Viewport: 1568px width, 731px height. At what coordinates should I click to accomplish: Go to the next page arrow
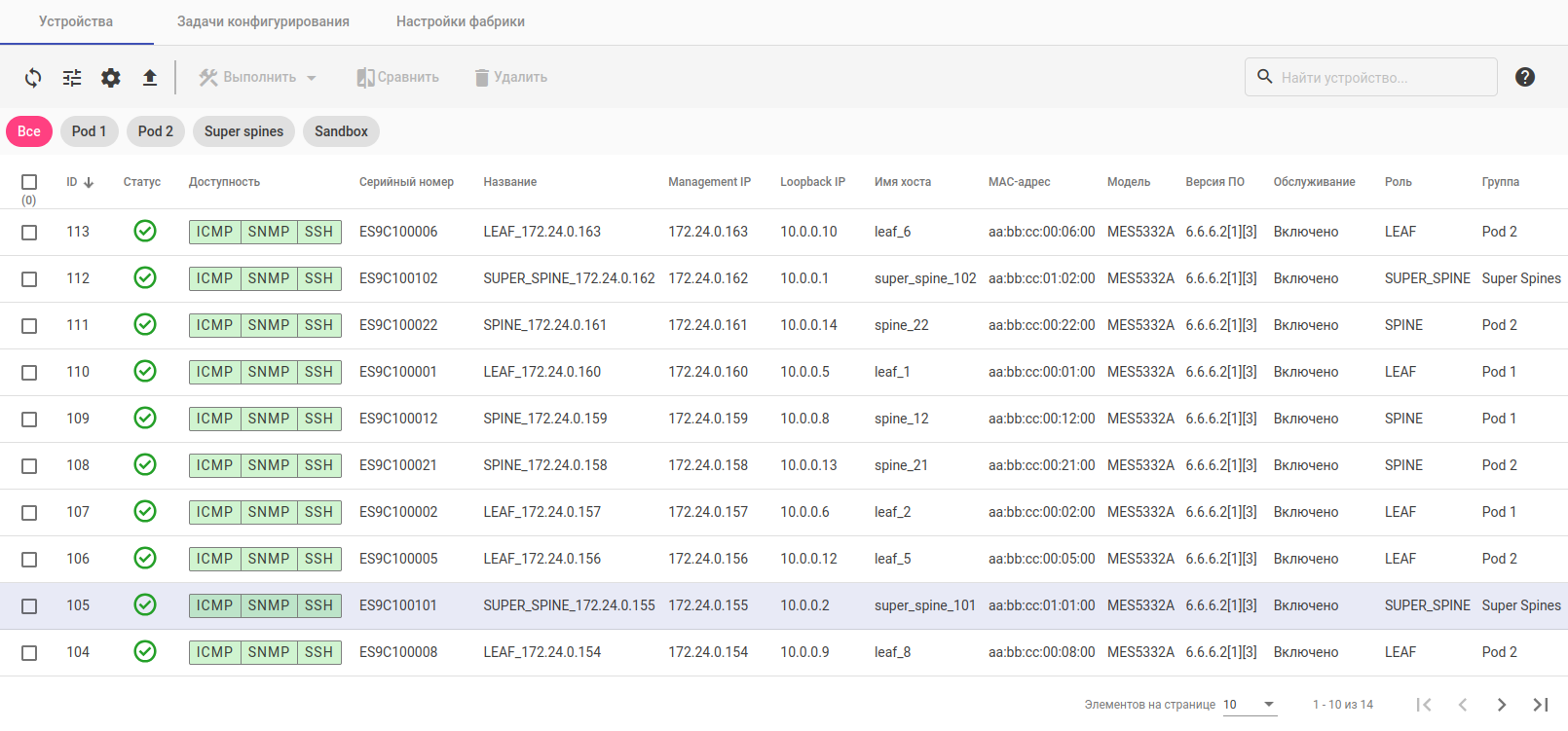(x=1502, y=705)
